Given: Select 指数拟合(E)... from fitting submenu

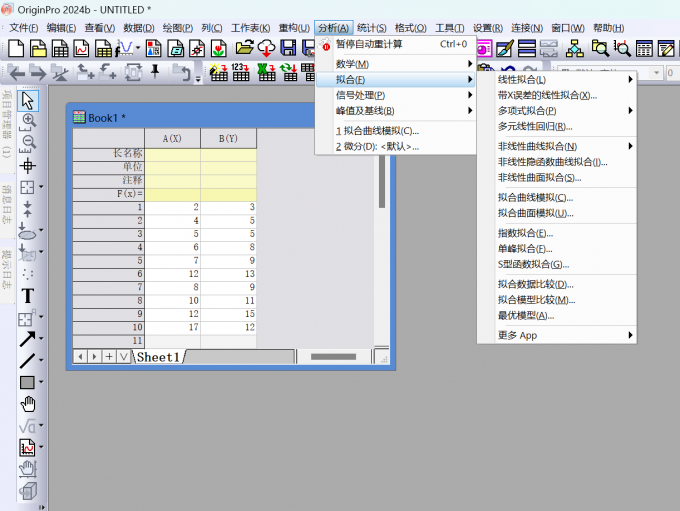Looking at the screenshot, I should point(557,233).
